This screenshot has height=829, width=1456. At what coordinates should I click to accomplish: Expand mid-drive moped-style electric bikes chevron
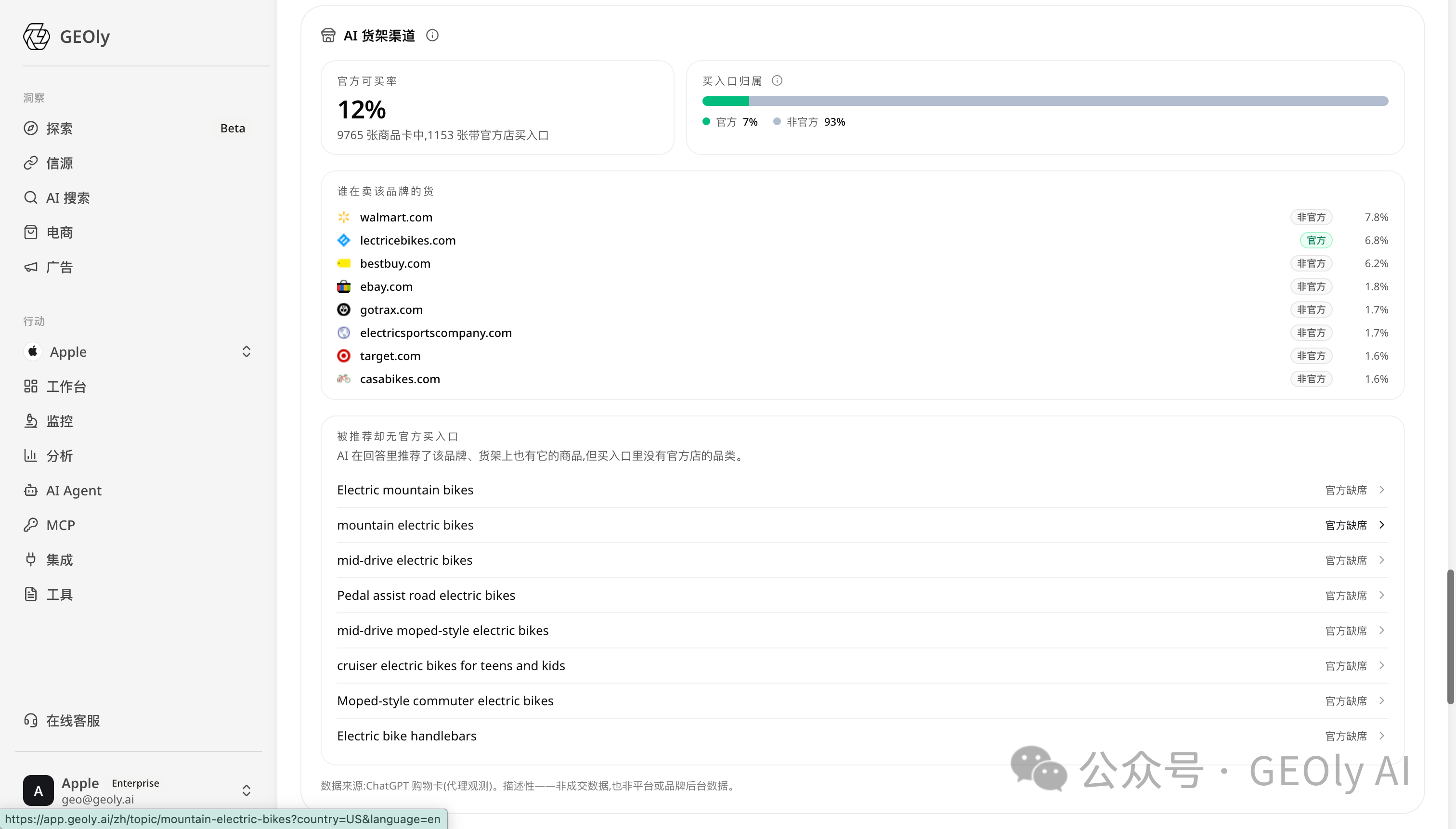(1381, 630)
